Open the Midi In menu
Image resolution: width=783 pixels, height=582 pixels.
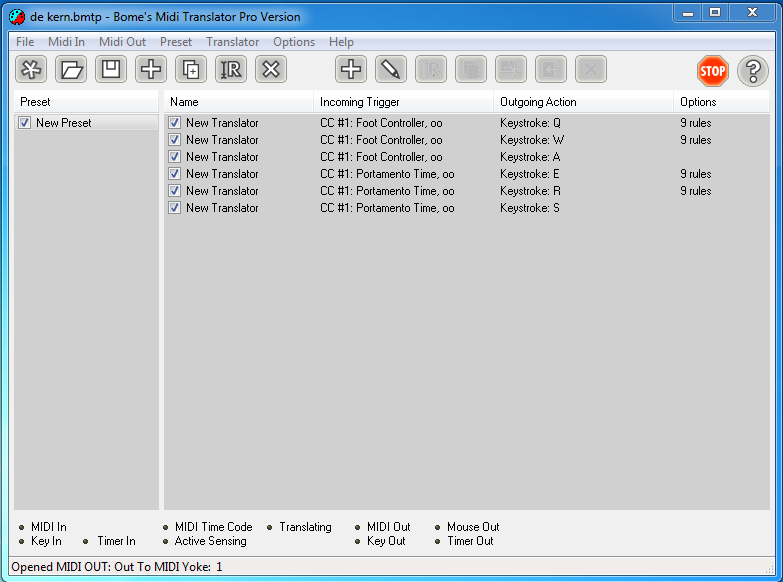(x=66, y=42)
